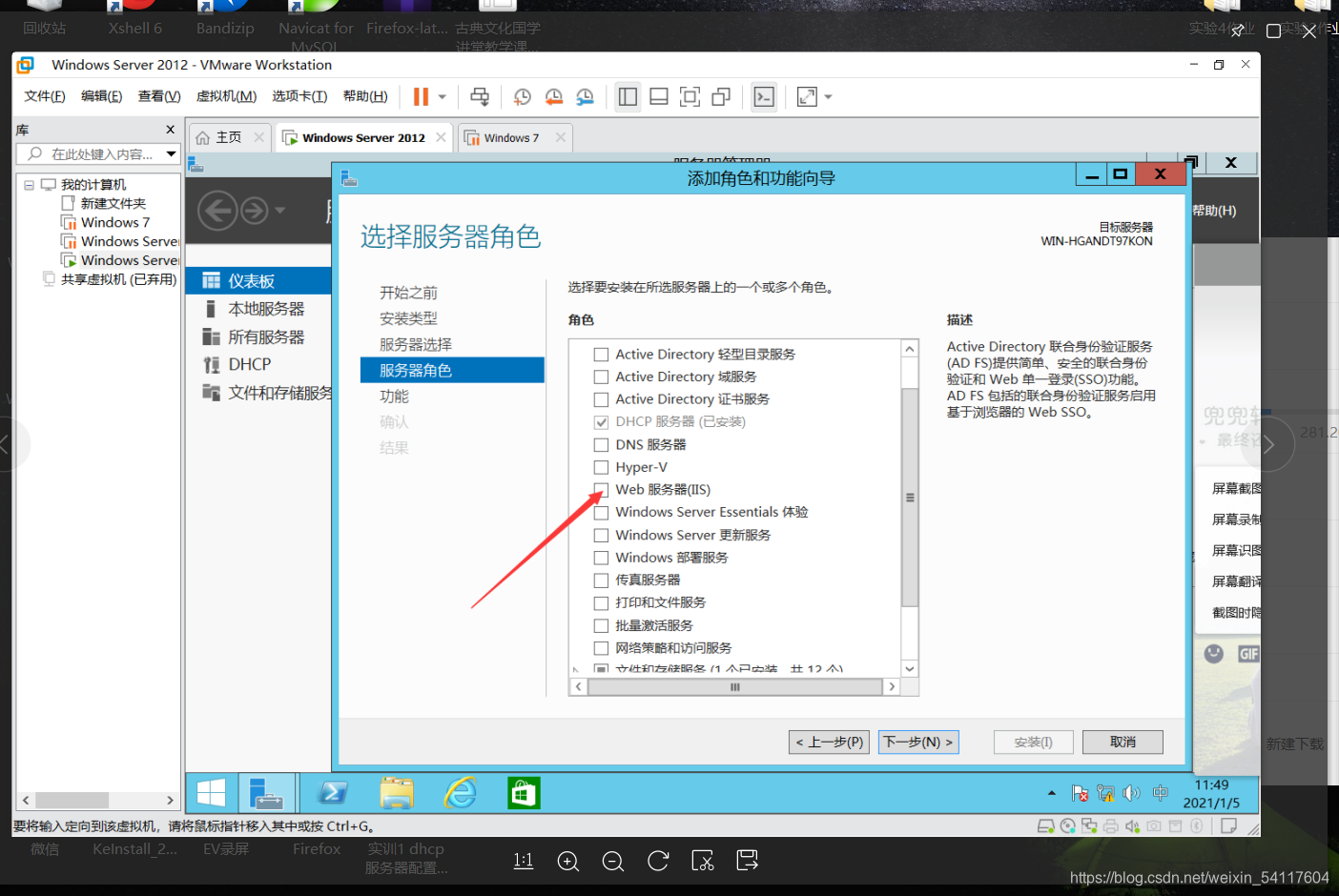Click 上一步(P) button in wizard
Image resolution: width=1339 pixels, height=896 pixels.
pos(830,742)
